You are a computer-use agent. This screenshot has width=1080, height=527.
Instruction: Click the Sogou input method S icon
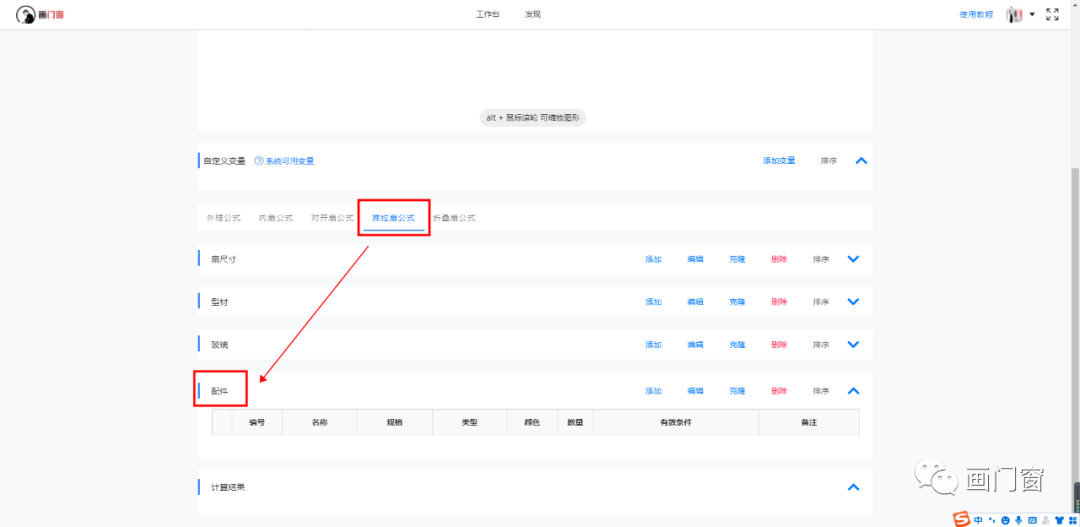[x=961, y=519]
